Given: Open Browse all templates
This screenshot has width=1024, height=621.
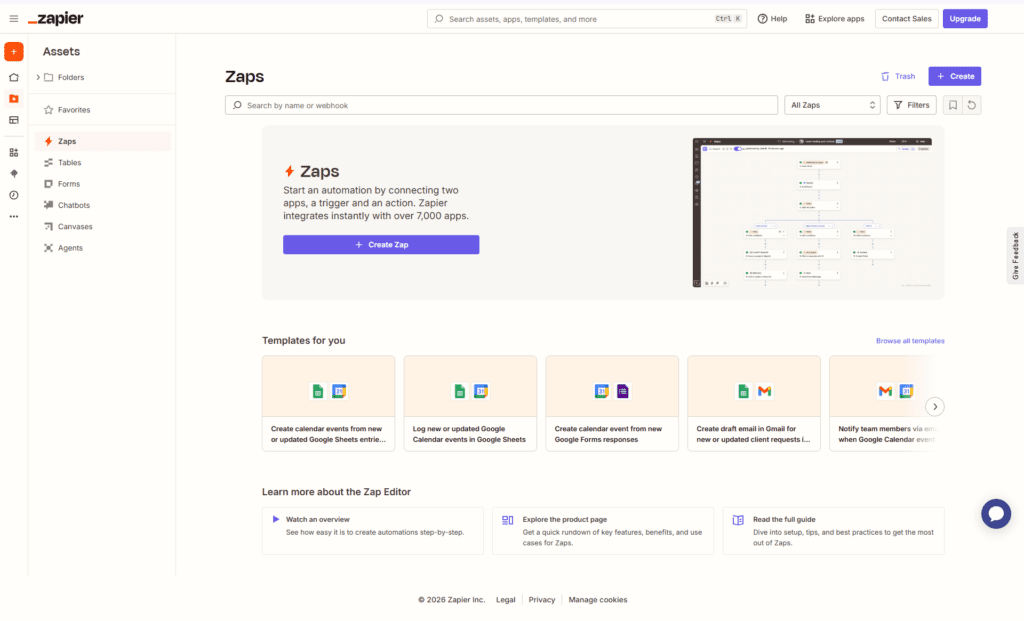Looking at the screenshot, I should [909, 340].
